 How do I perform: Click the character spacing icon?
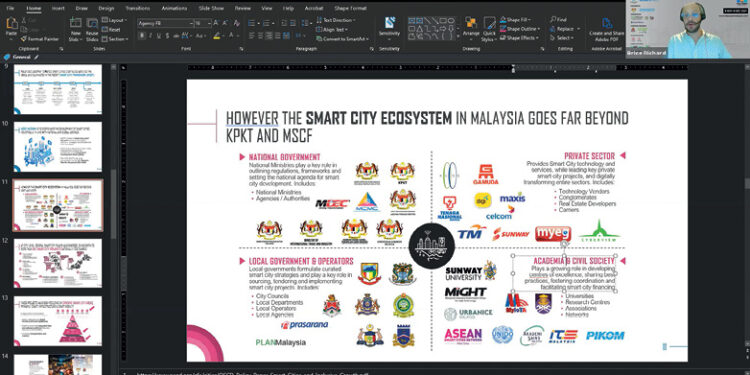click(x=186, y=36)
